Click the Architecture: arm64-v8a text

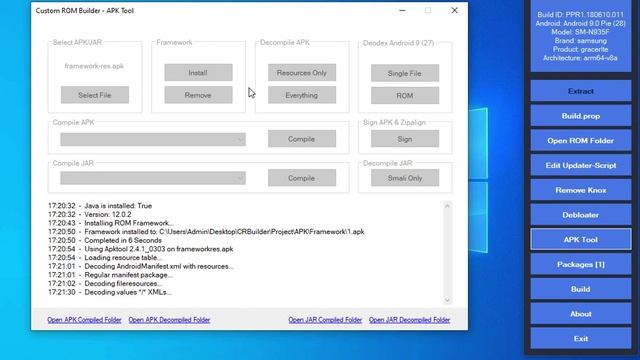point(580,58)
